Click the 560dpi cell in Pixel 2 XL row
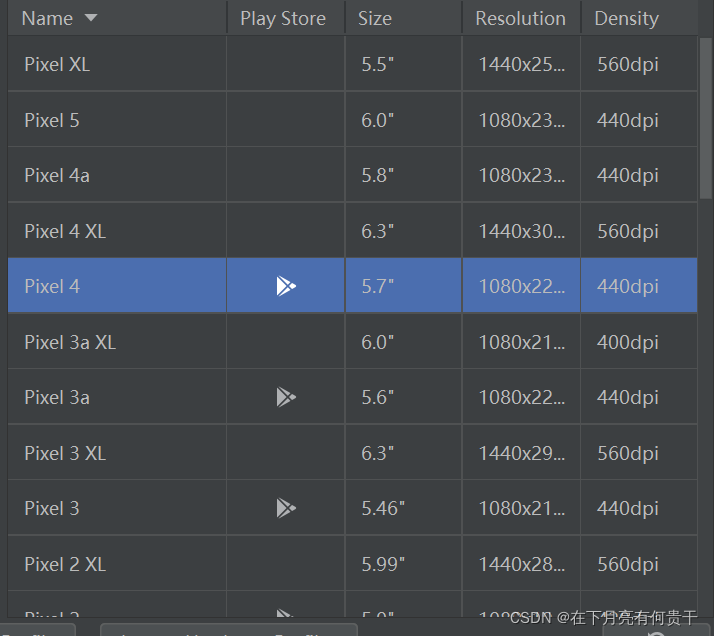 coord(639,564)
